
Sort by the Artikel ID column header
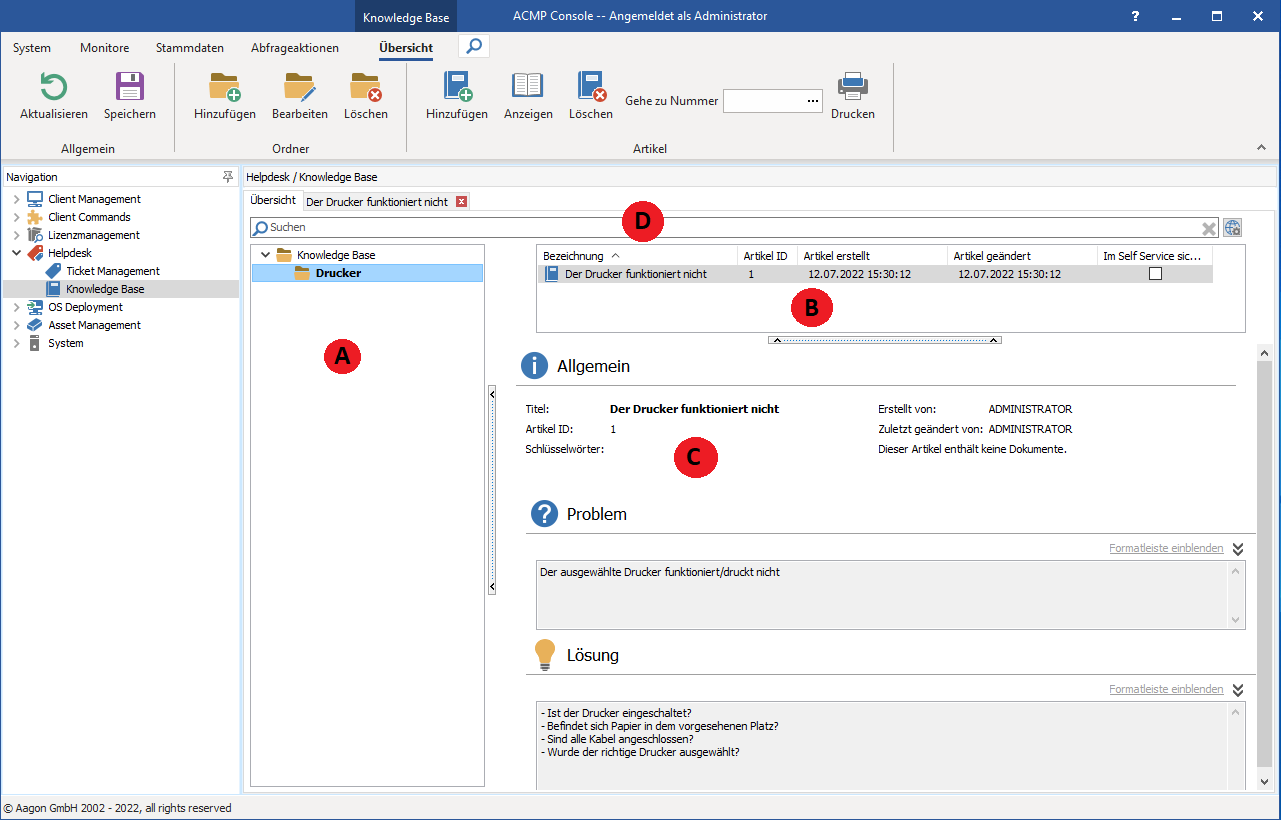767,256
